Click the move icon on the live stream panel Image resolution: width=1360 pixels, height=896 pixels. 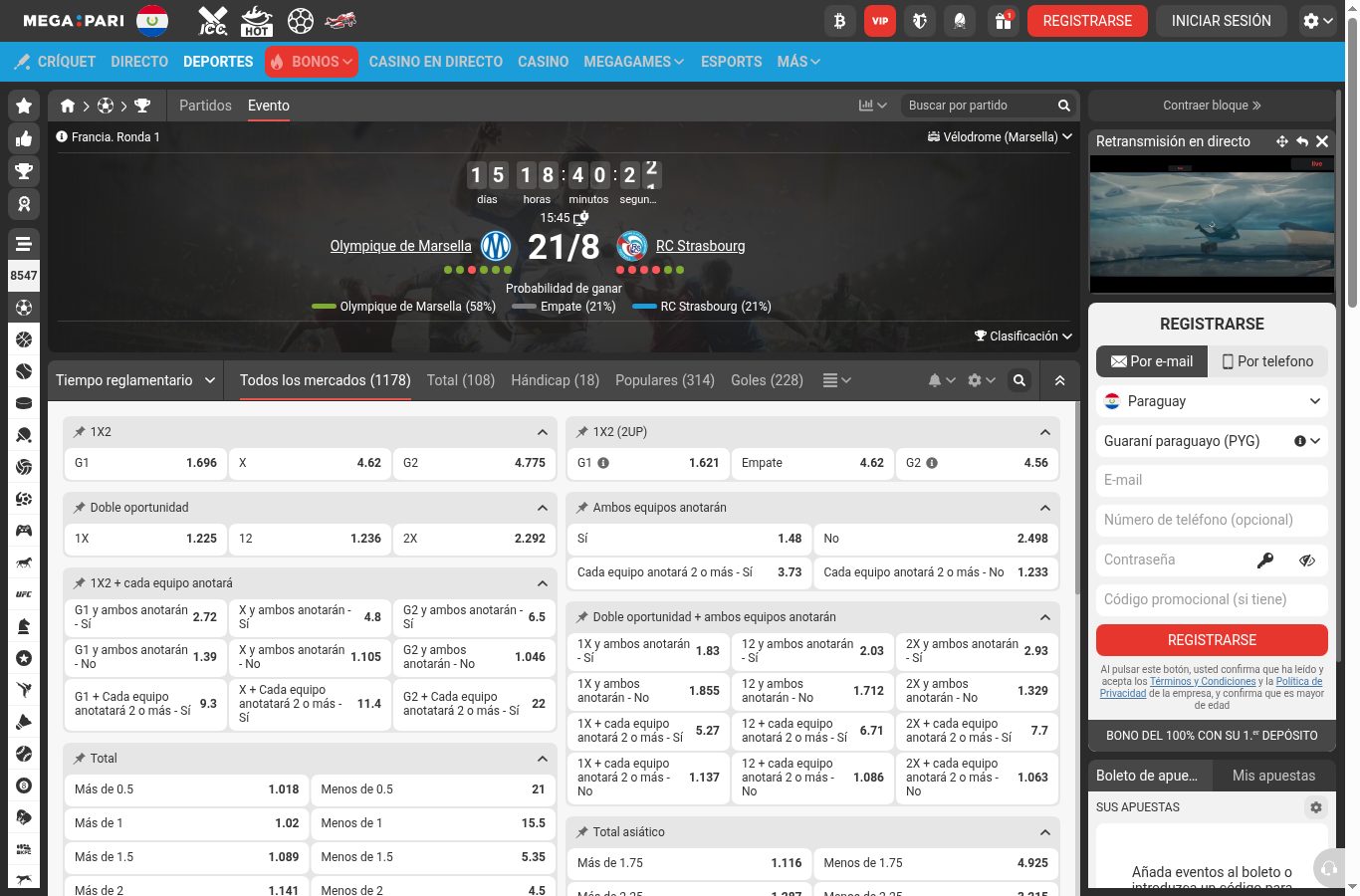click(1282, 141)
